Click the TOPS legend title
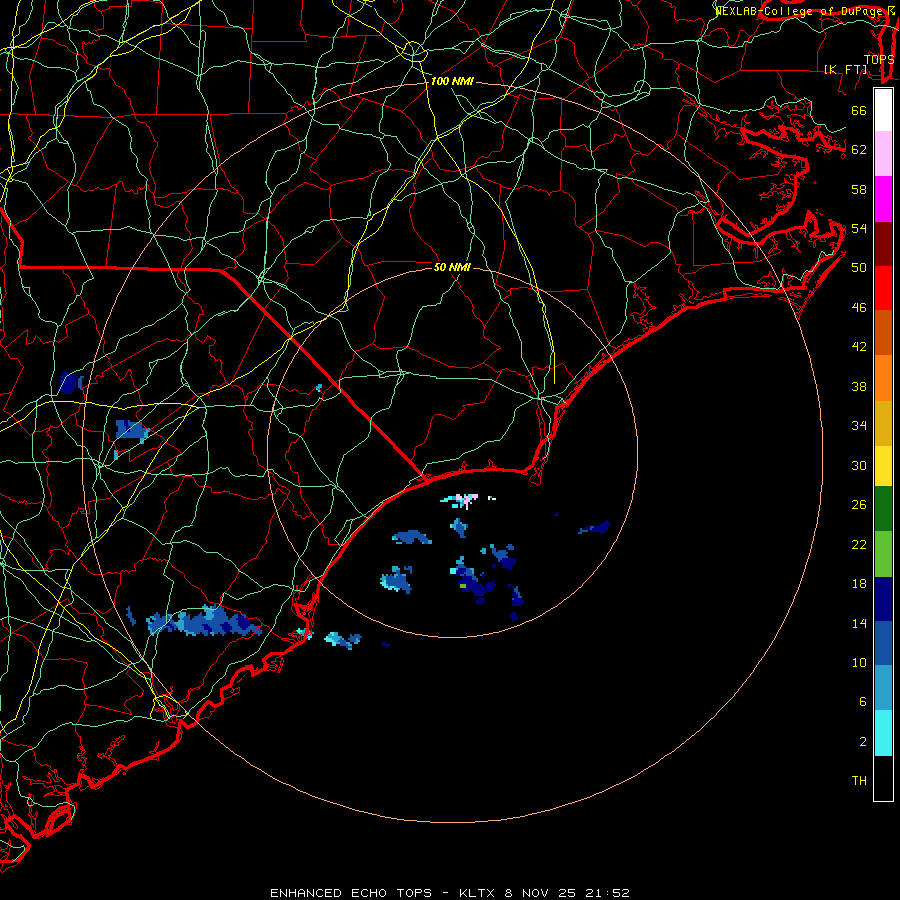Image resolution: width=900 pixels, height=900 pixels. [879, 59]
